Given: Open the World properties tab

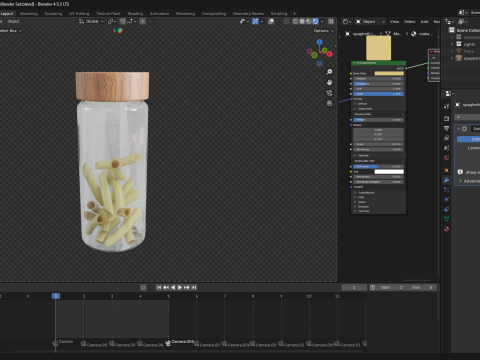Looking at the screenshot, I should (x=447, y=157).
